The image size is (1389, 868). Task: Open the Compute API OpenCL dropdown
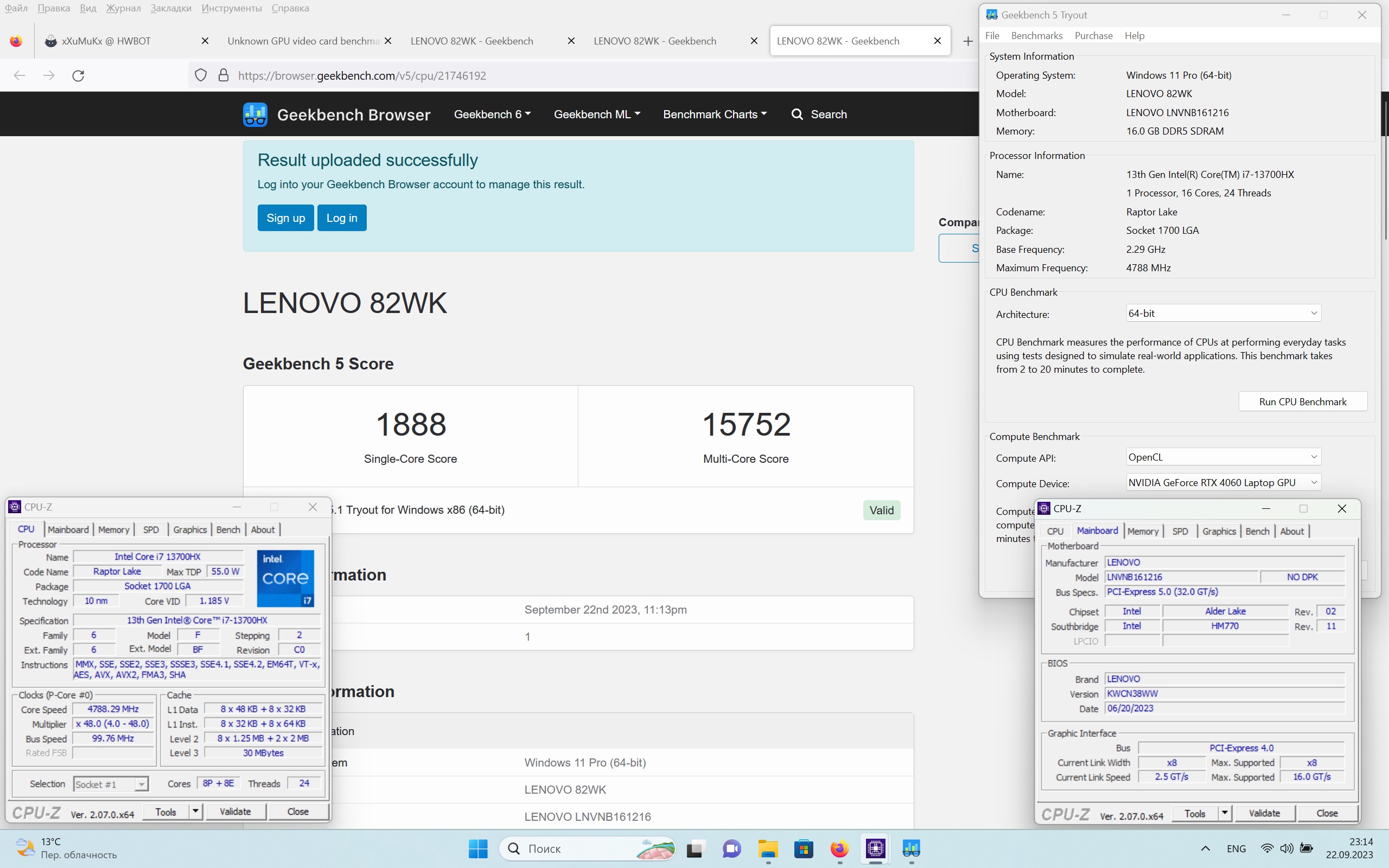(x=1223, y=457)
